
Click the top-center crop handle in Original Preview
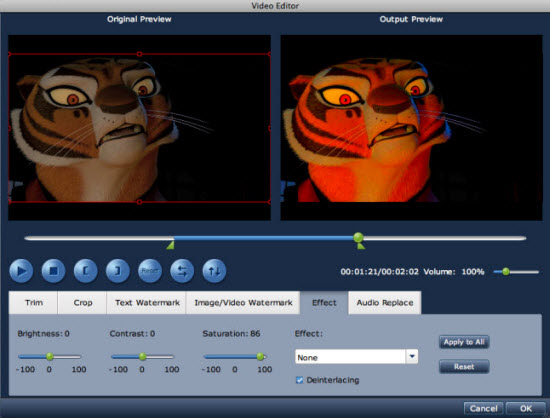[x=139, y=54]
